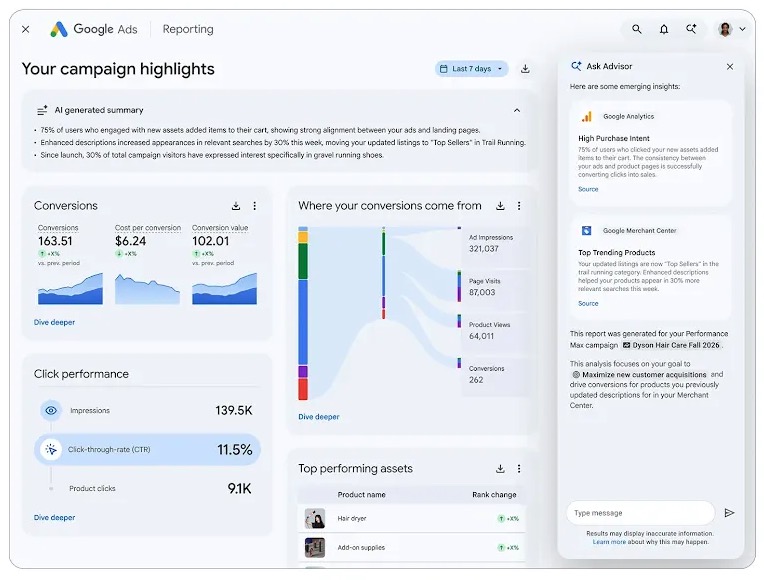Viewport: 764px width, 580px height.
Task: Click Add-on supplies rank change up arrow
Action: pyautogui.click(x=501, y=548)
